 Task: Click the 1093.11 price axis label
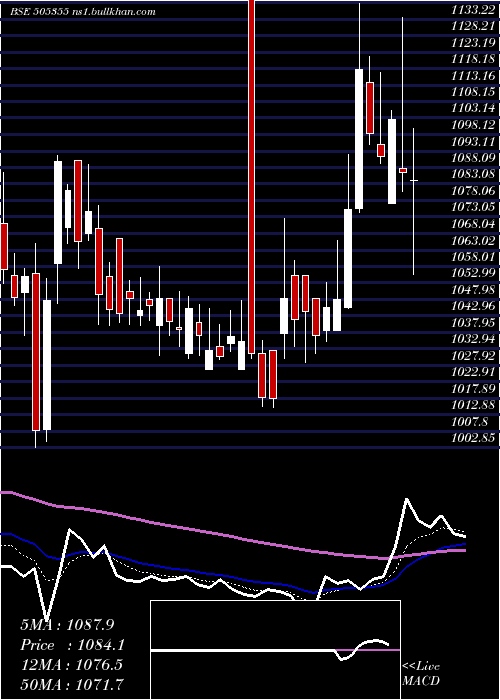click(x=473, y=141)
